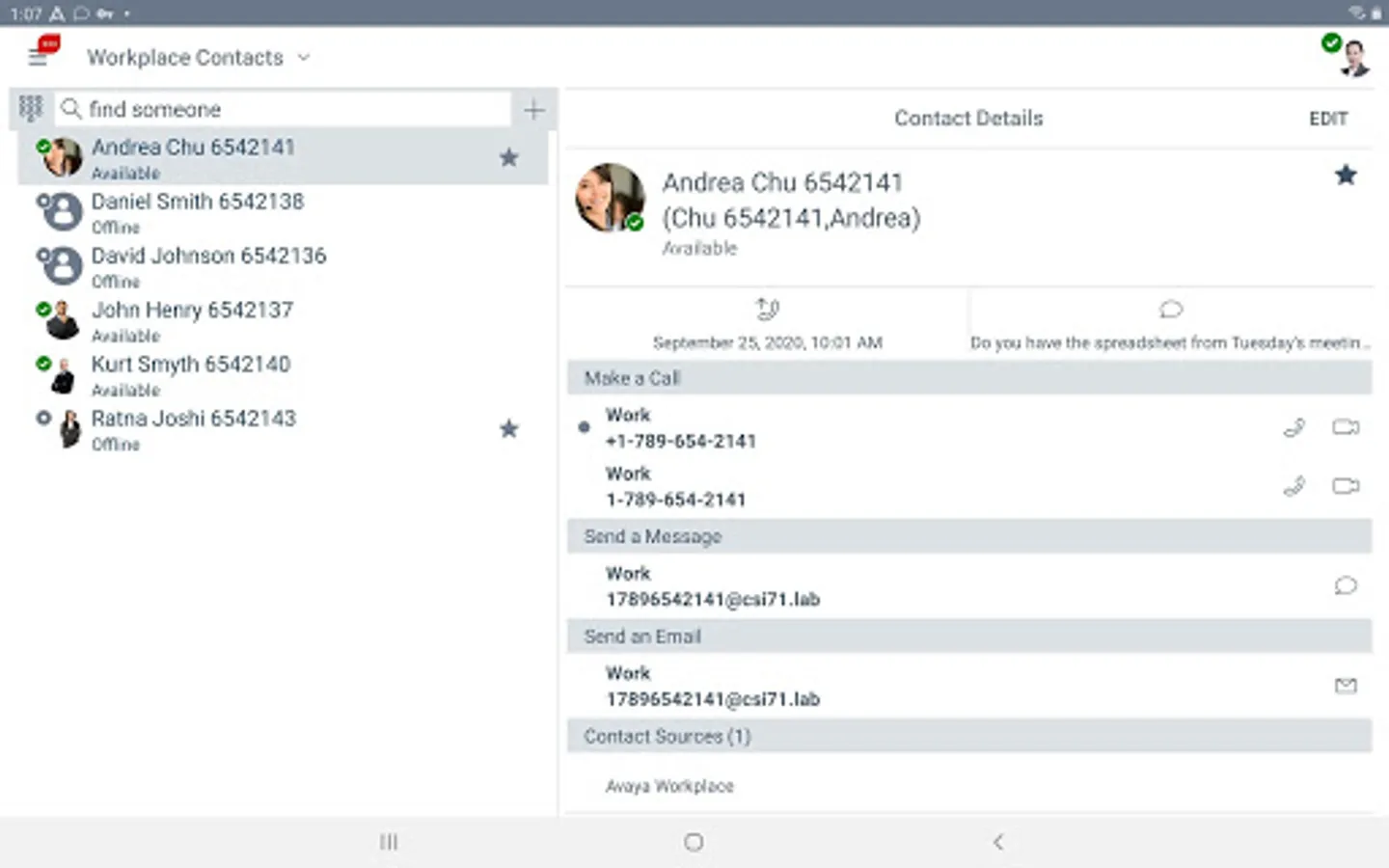Open your user profile avatar
Viewport: 1389px width, 868px height.
[1353, 58]
